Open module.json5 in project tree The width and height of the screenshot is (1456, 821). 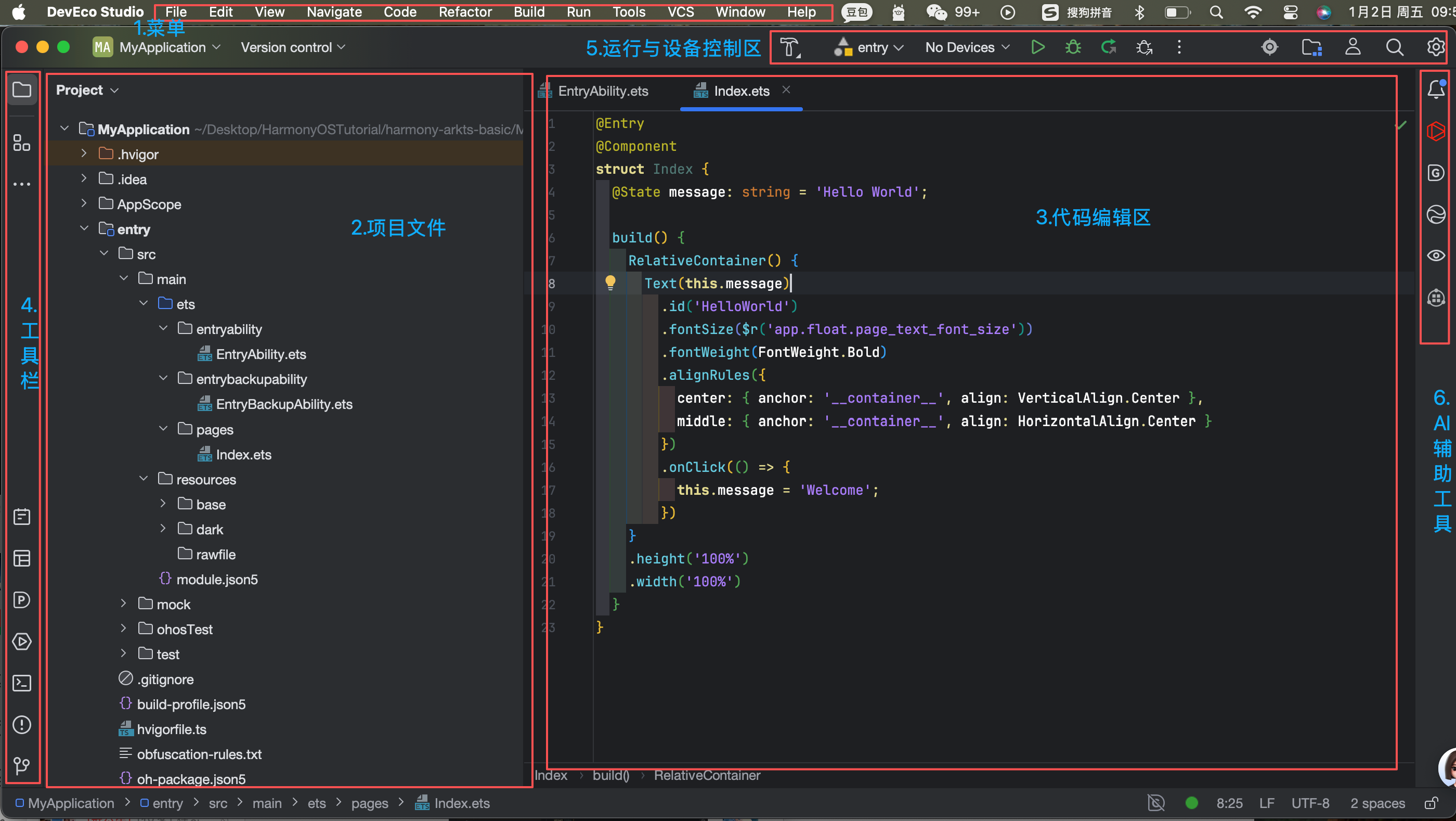[x=216, y=580]
